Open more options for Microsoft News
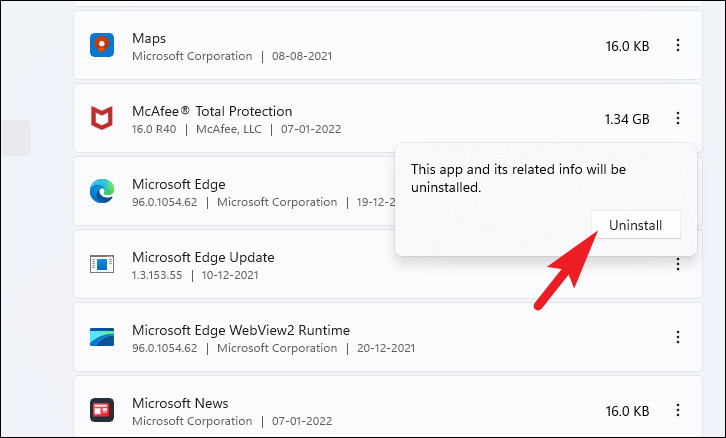This screenshot has width=726, height=438. [x=678, y=410]
